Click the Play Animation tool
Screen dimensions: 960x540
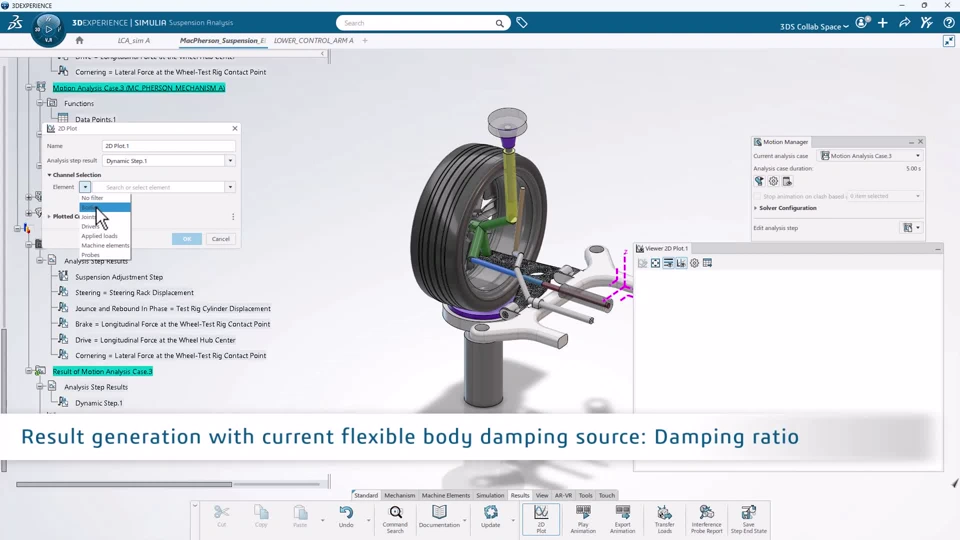(583, 519)
